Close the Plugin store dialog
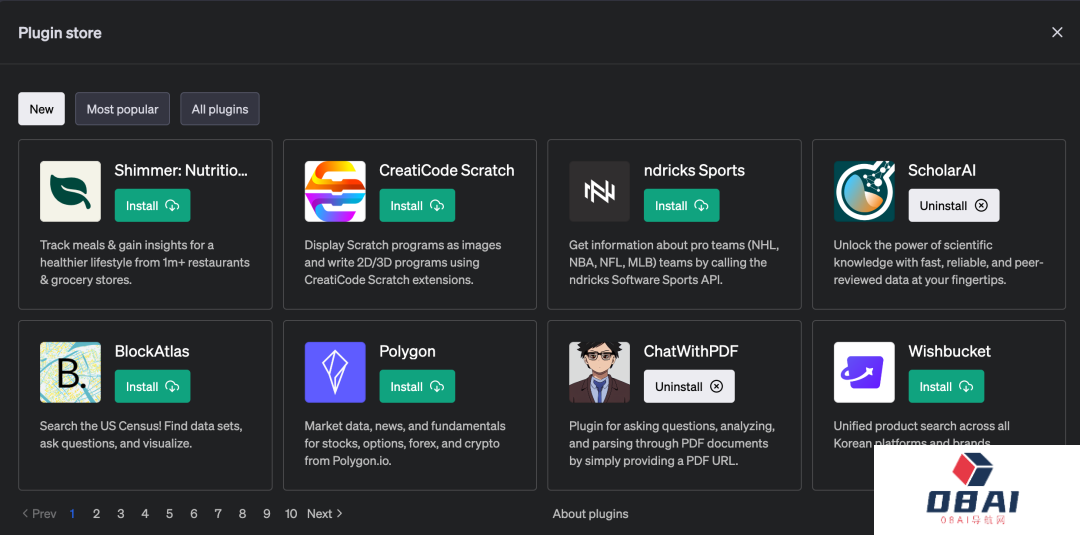The width and height of the screenshot is (1080, 535). (1057, 33)
